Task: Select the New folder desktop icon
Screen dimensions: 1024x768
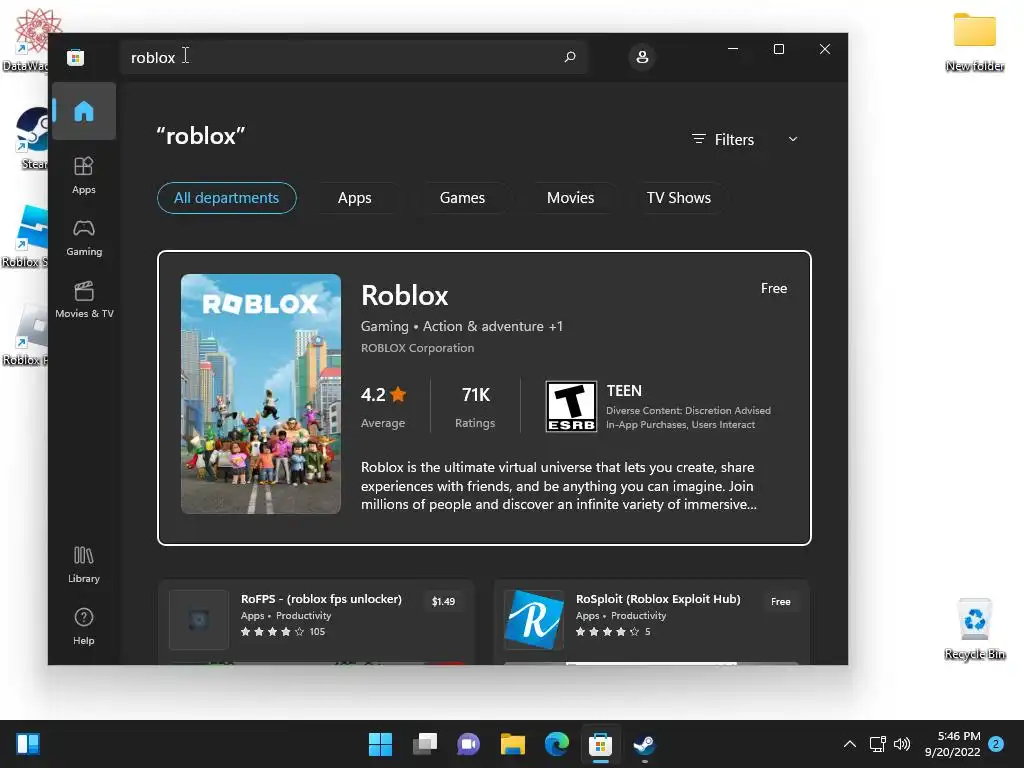Action: pyautogui.click(x=974, y=41)
